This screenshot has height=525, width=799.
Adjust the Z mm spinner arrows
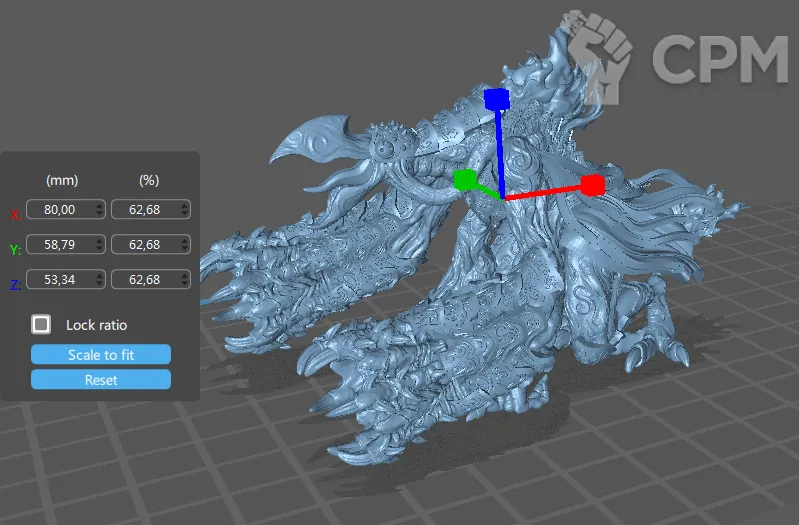98,279
